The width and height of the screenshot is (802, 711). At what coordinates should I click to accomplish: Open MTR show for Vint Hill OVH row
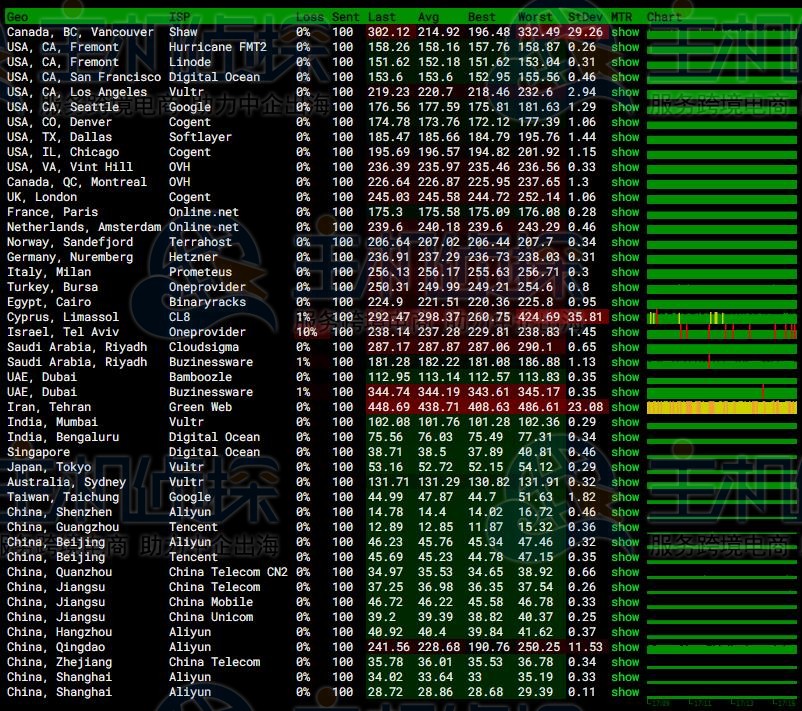[x=625, y=167]
